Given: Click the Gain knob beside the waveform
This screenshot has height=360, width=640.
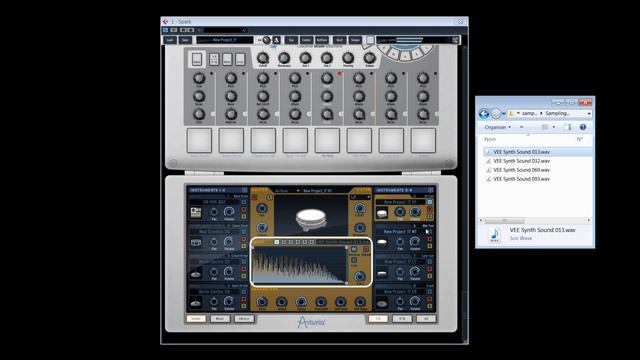Looking at the screenshot, I should pos(360,276).
